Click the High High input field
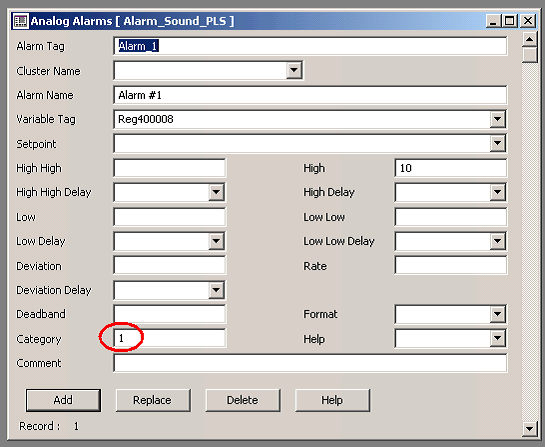The image size is (545, 447). (x=169, y=168)
